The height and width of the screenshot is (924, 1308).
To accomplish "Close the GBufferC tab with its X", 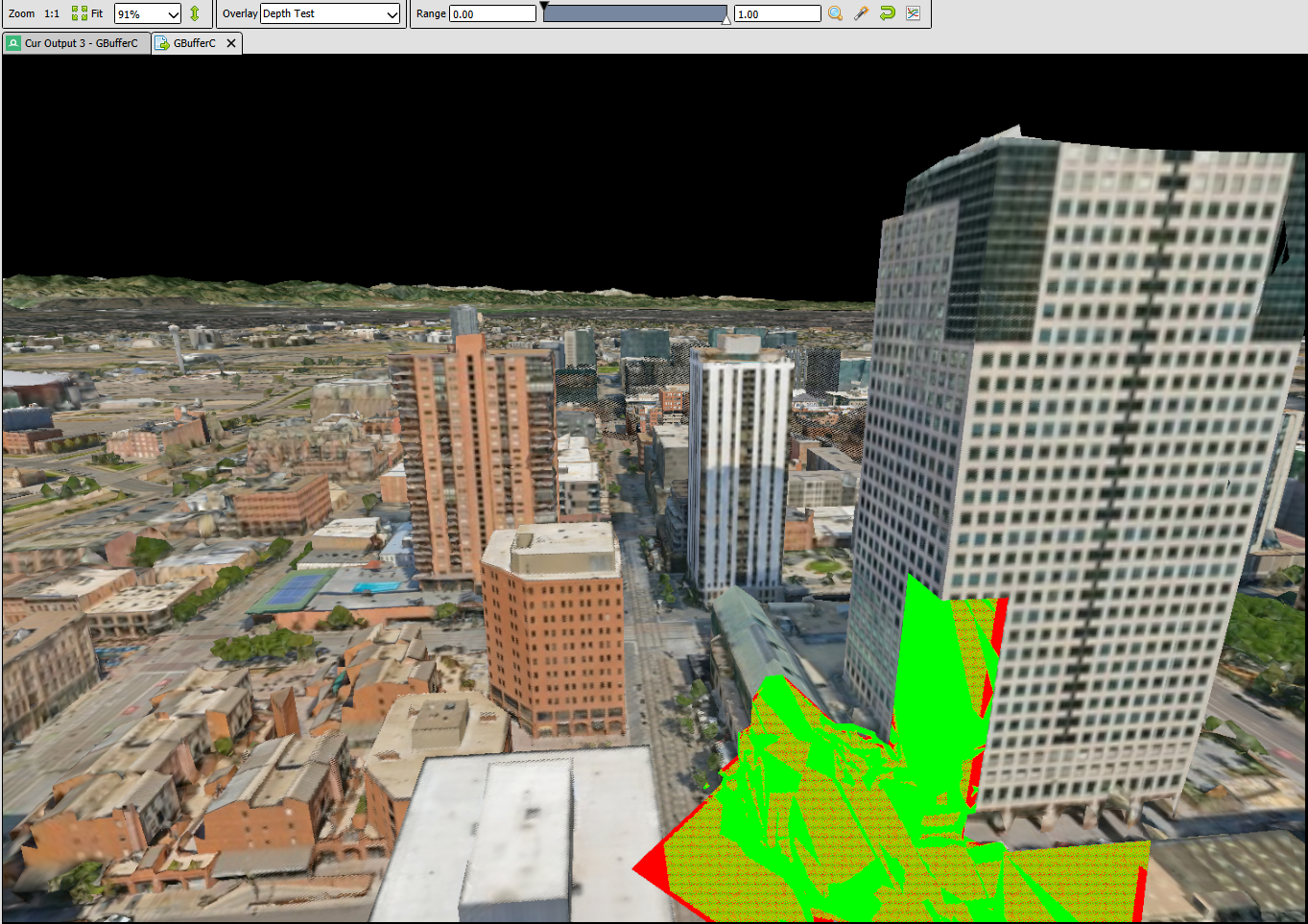I will point(230,43).
